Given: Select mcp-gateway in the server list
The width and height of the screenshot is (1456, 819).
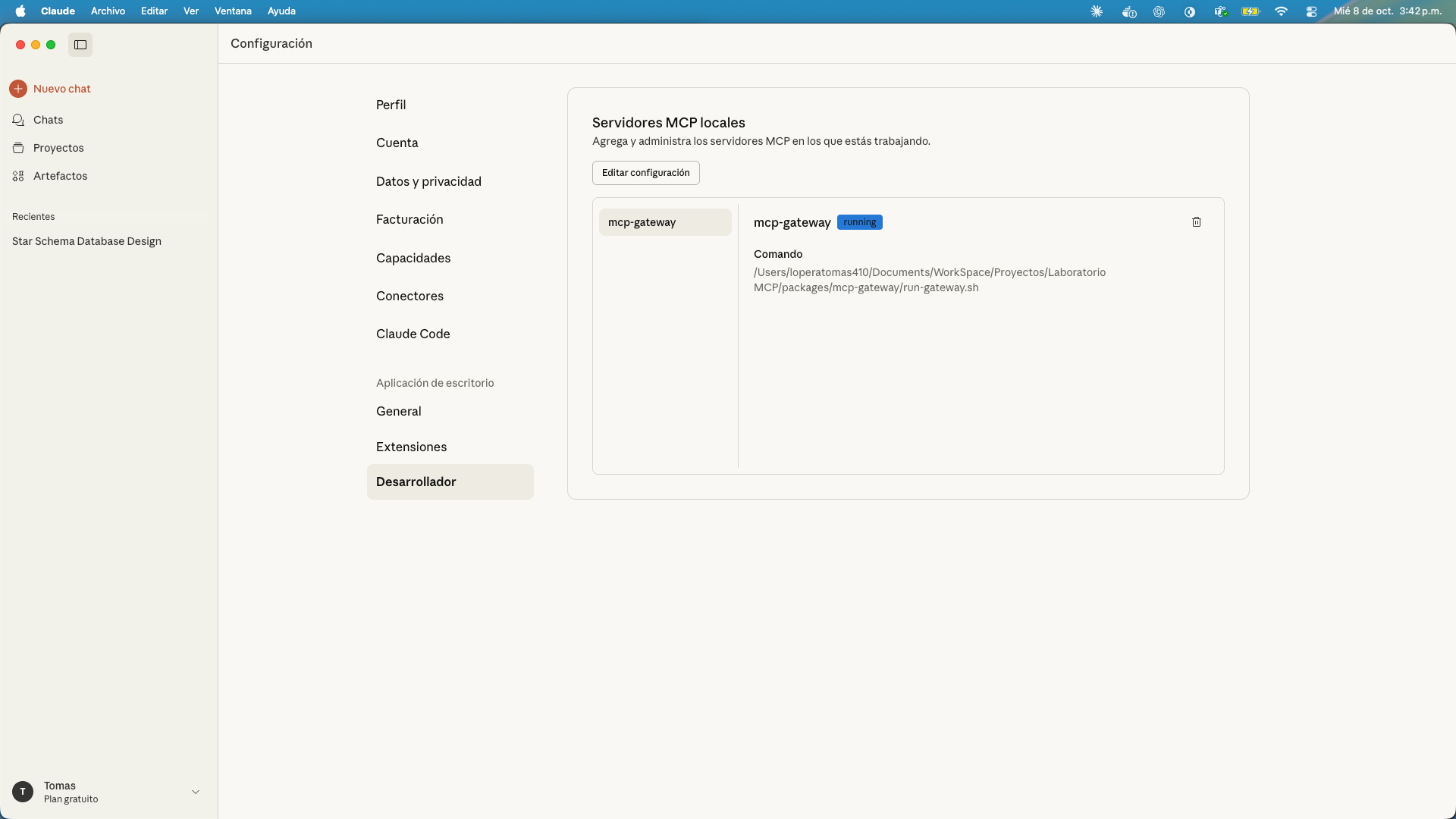Looking at the screenshot, I should [x=665, y=222].
